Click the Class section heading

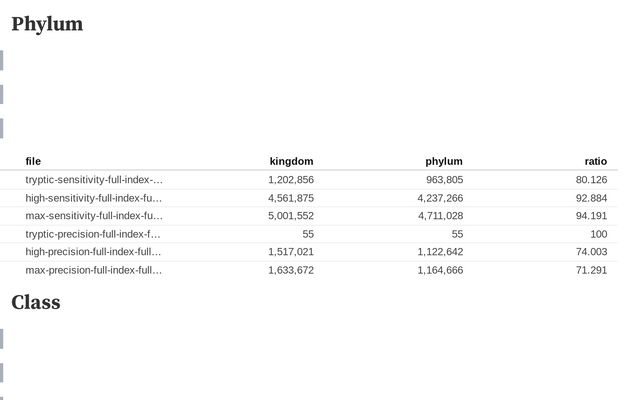pyautogui.click(x=36, y=302)
